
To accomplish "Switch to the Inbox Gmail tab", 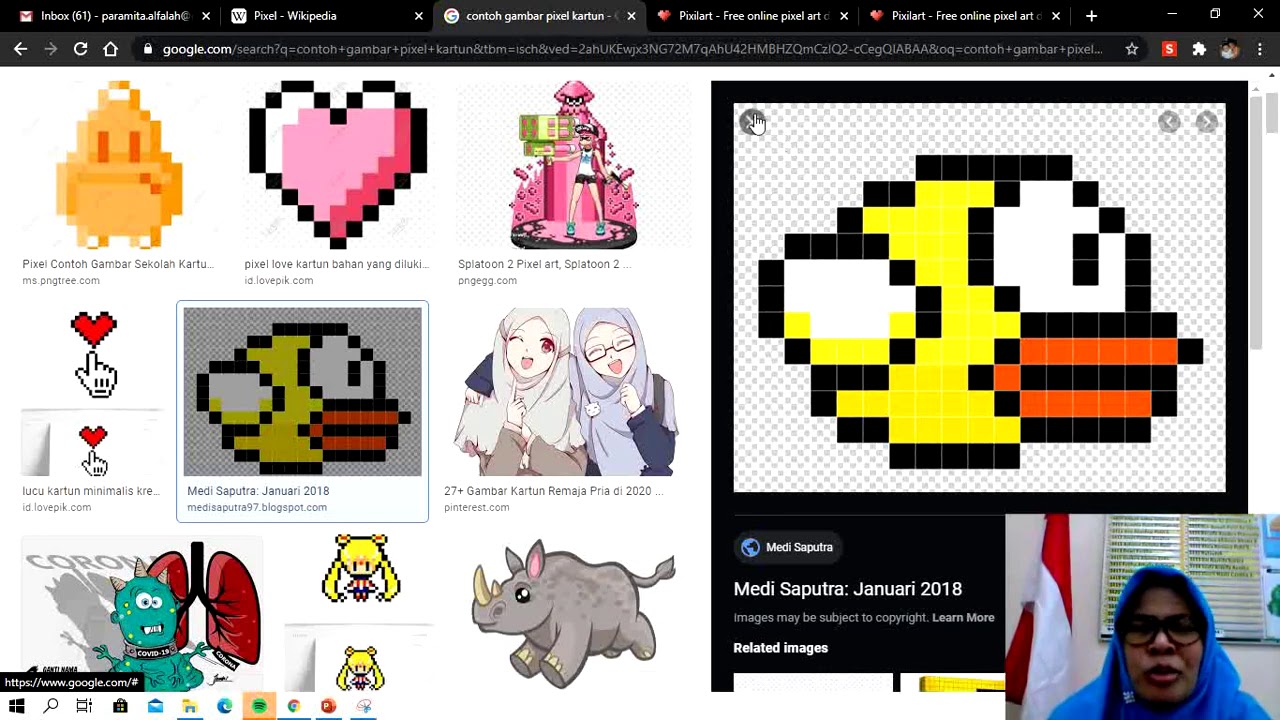I will pyautogui.click(x=106, y=16).
